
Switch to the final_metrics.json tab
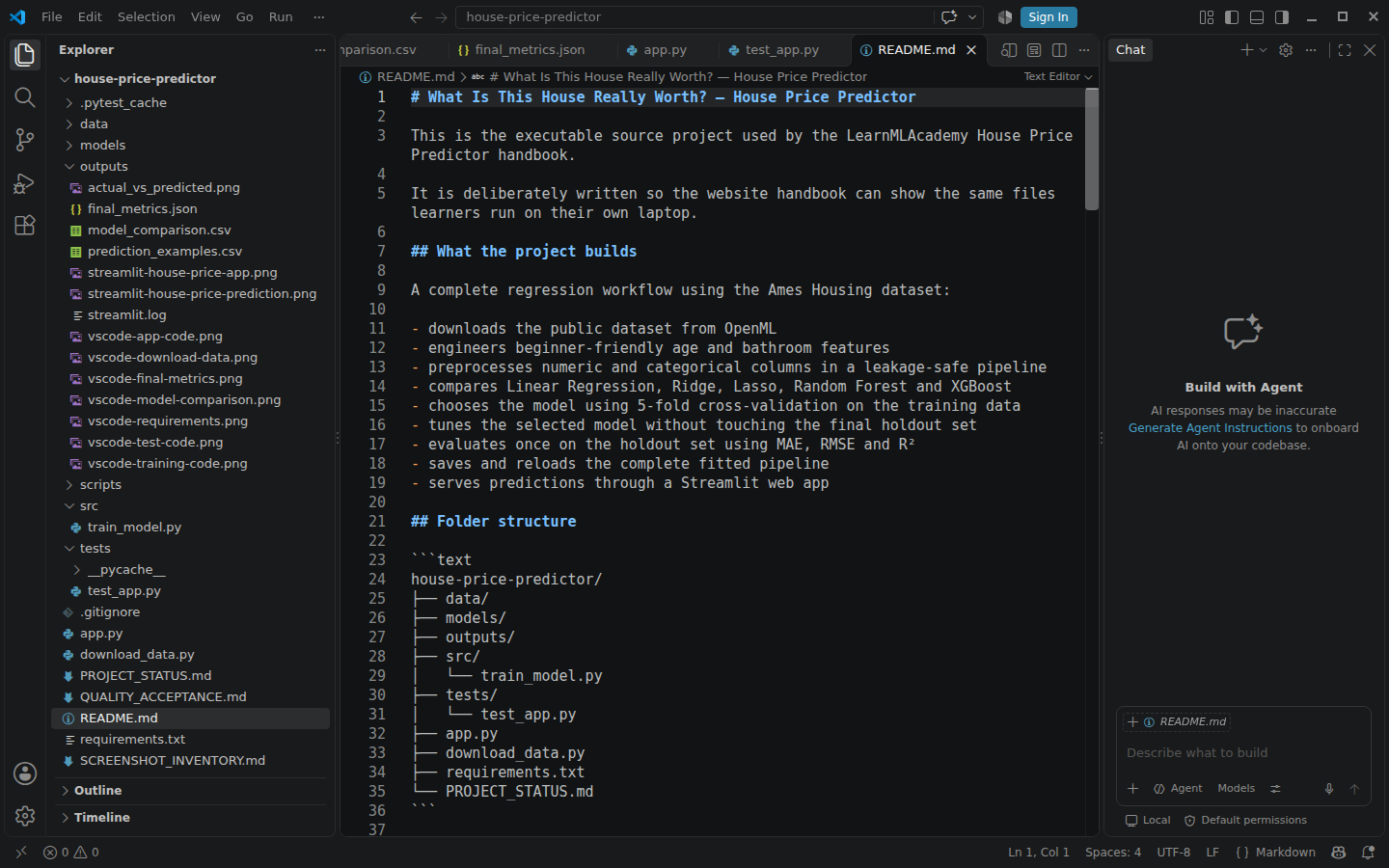click(522, 50)
